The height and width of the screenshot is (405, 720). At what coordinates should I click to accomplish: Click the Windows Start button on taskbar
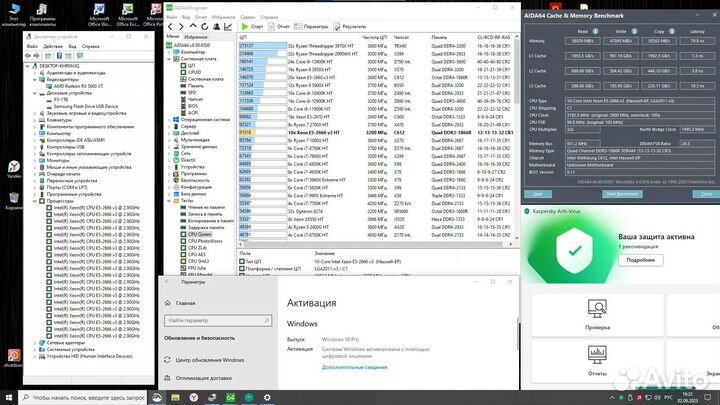tap(9, 397)
